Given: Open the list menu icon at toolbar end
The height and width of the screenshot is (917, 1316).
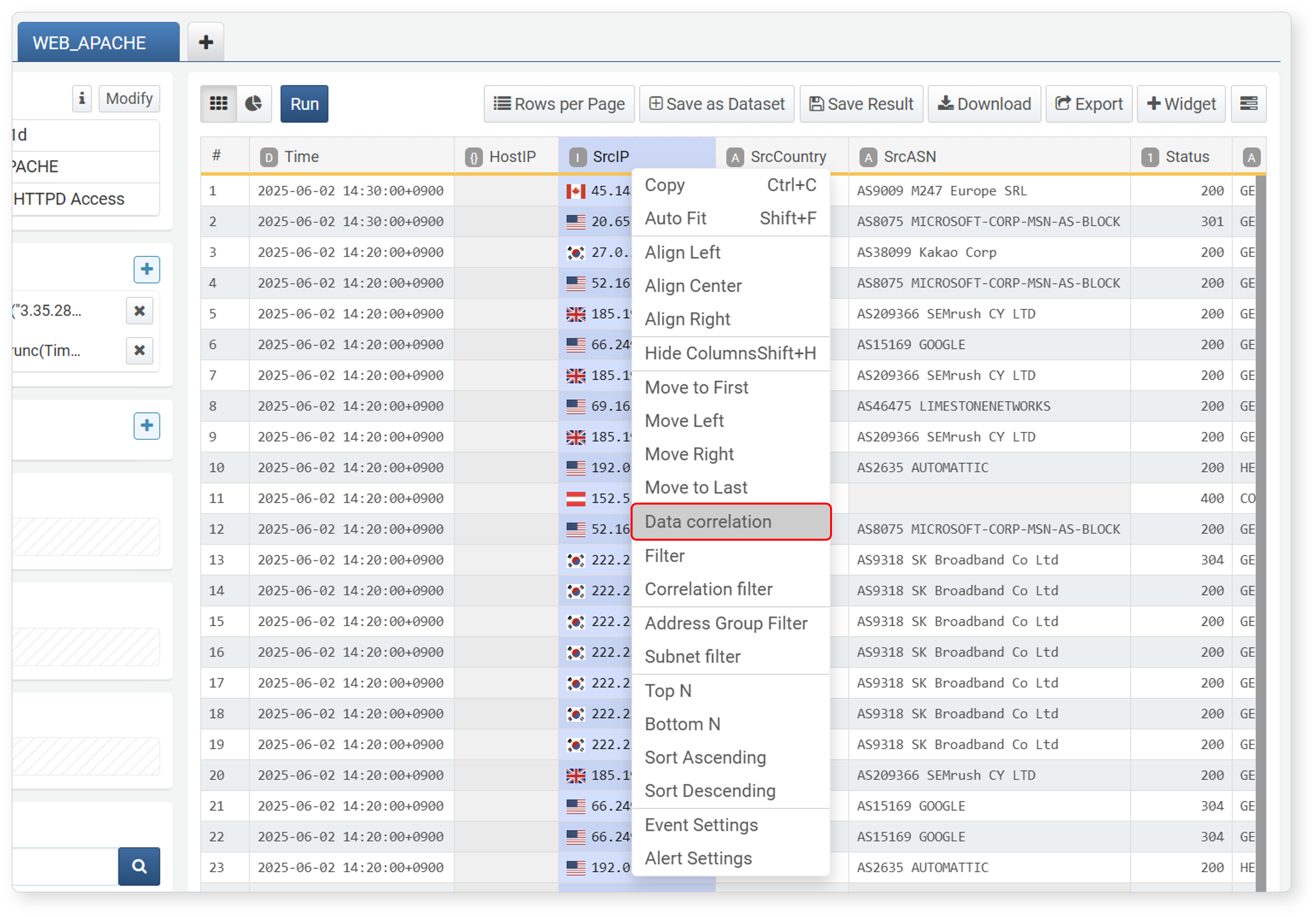Looking at the screenshot, I should (x=1248, y=104).
